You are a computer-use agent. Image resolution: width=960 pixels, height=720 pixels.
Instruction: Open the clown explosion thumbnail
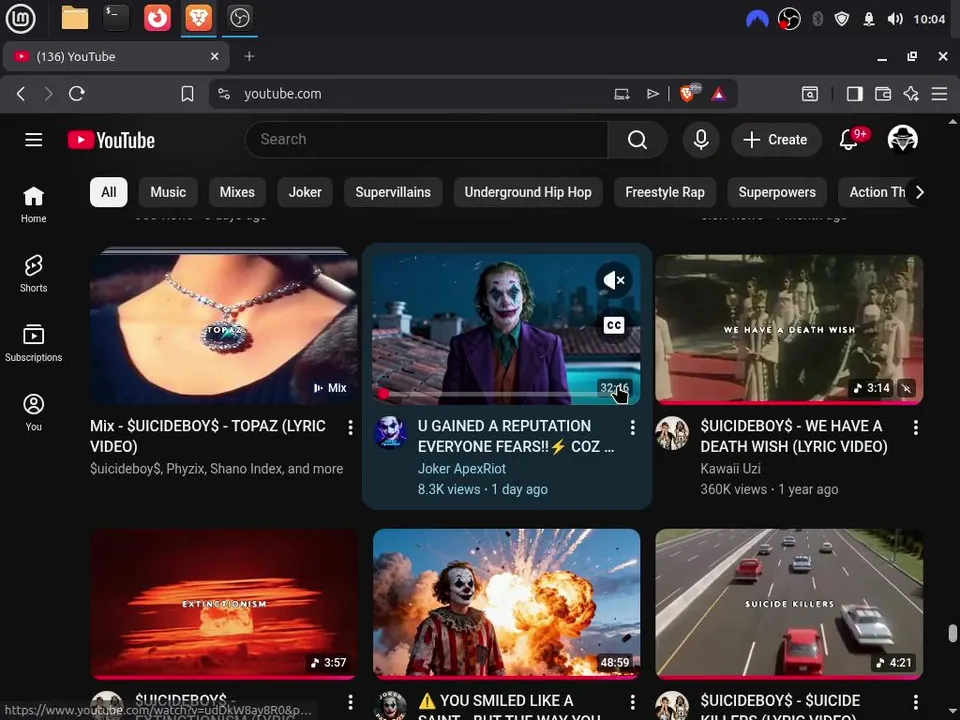[x=506, y=604]
